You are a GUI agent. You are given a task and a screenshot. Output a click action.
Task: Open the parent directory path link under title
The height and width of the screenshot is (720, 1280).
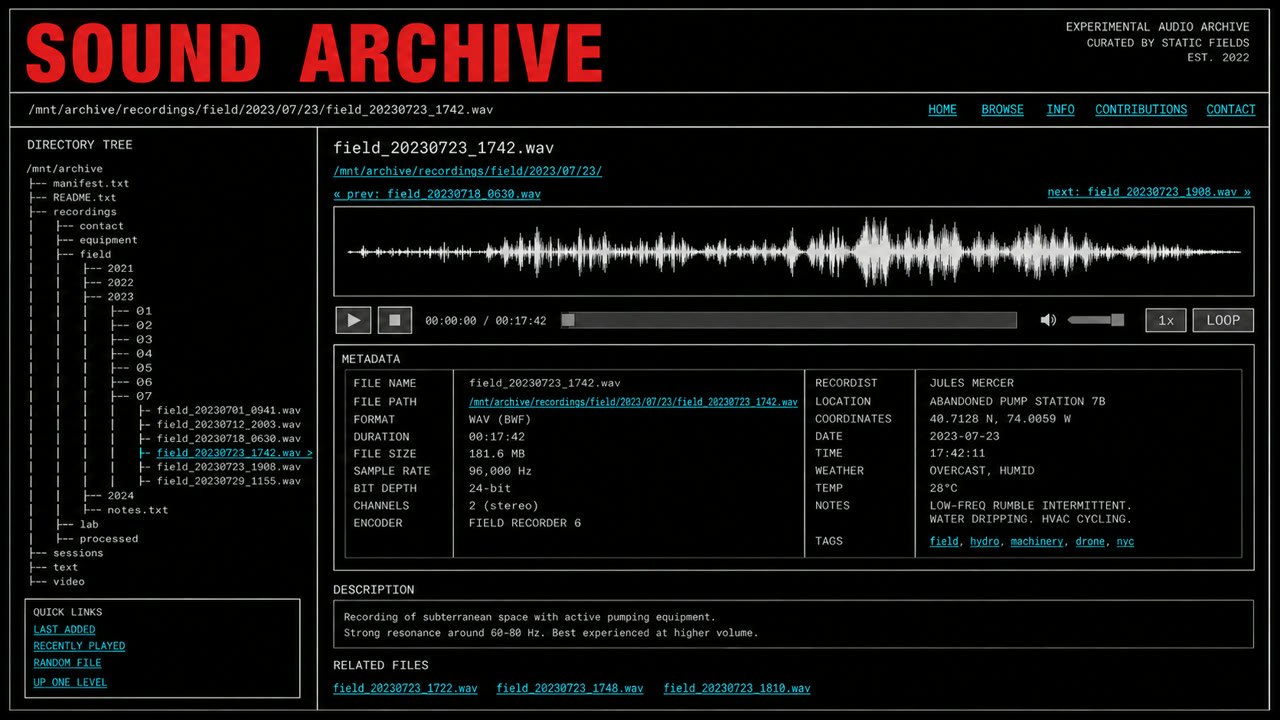(x=468, y=171)
